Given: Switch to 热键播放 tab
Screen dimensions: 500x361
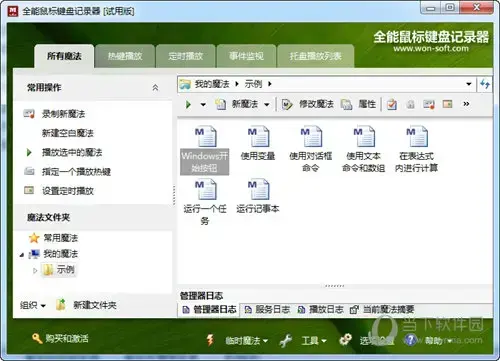Looking at the screenshot, I should point(125,56).
